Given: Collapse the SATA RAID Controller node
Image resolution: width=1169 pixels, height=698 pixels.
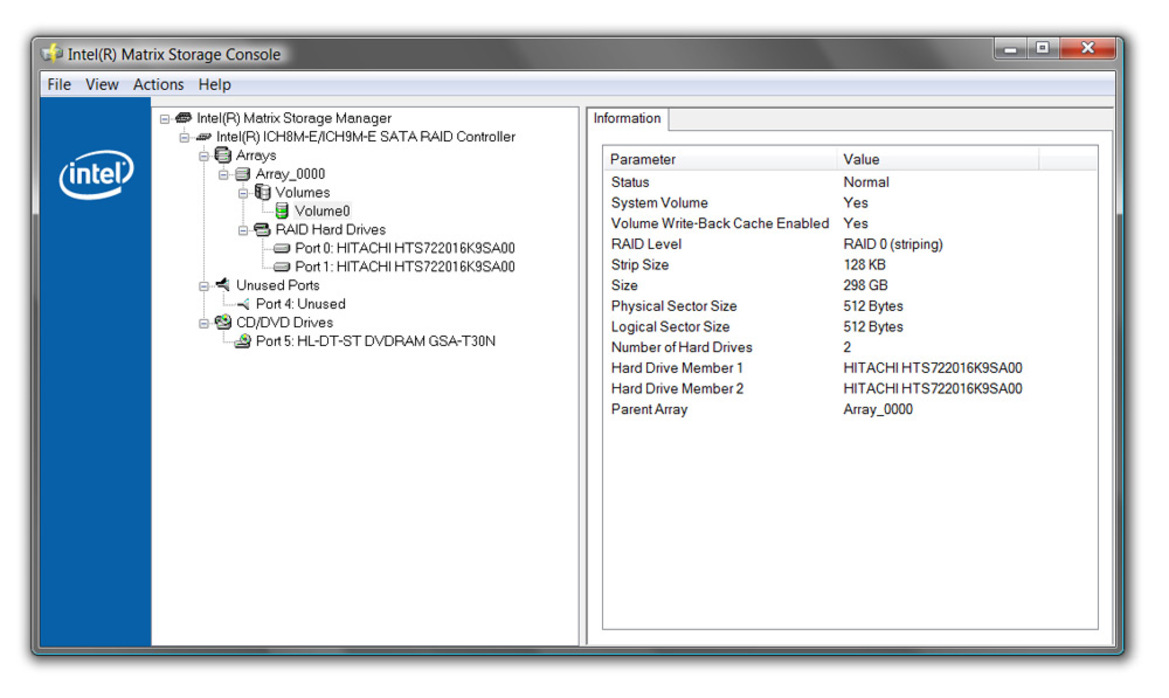Looking at the screenshot, I should click(x=184, y=137).
